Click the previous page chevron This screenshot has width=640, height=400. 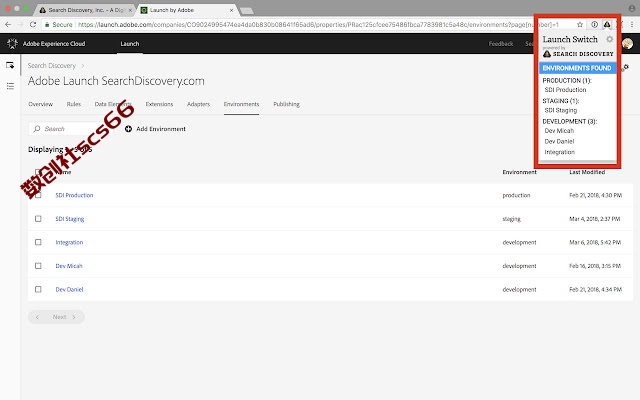coord(37,317)
